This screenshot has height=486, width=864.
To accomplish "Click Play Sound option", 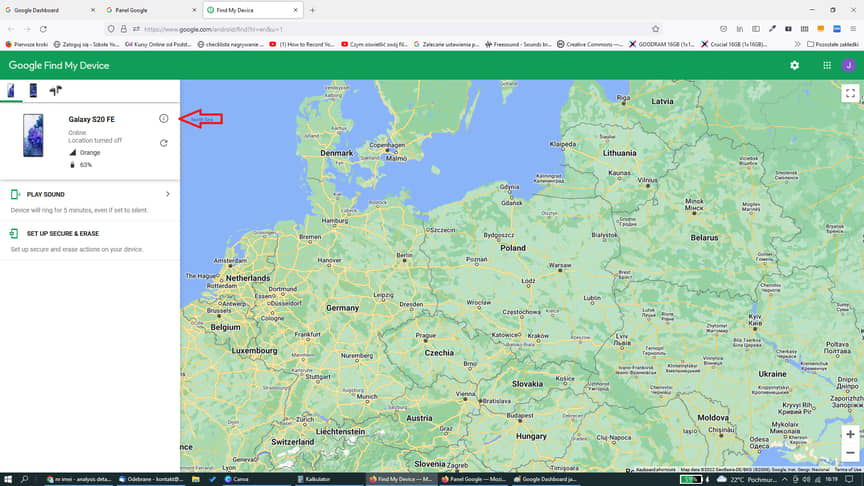I will [x=90, y=201].
